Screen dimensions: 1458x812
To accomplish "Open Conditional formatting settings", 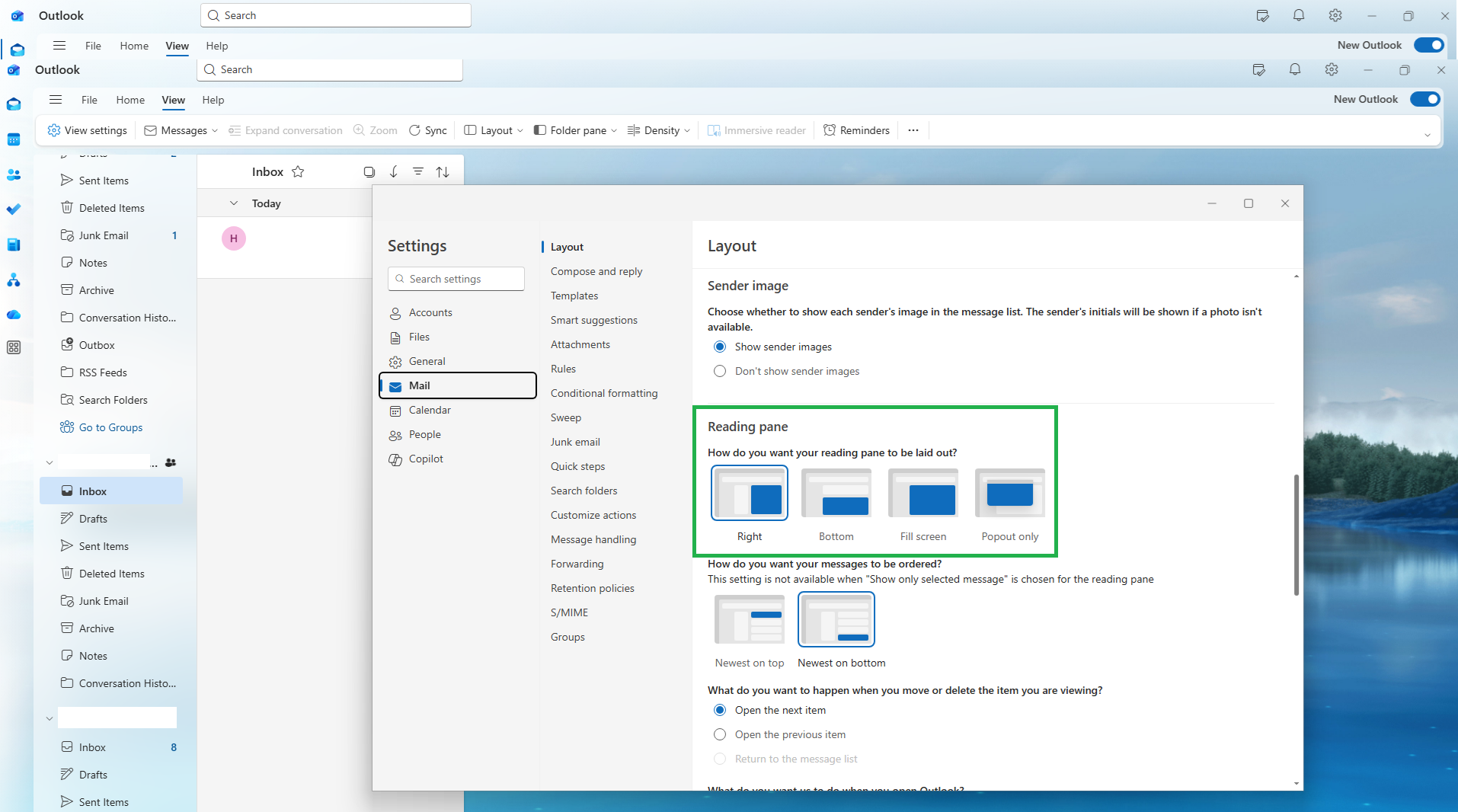I will pyautogui.click(x=604, y=393).
